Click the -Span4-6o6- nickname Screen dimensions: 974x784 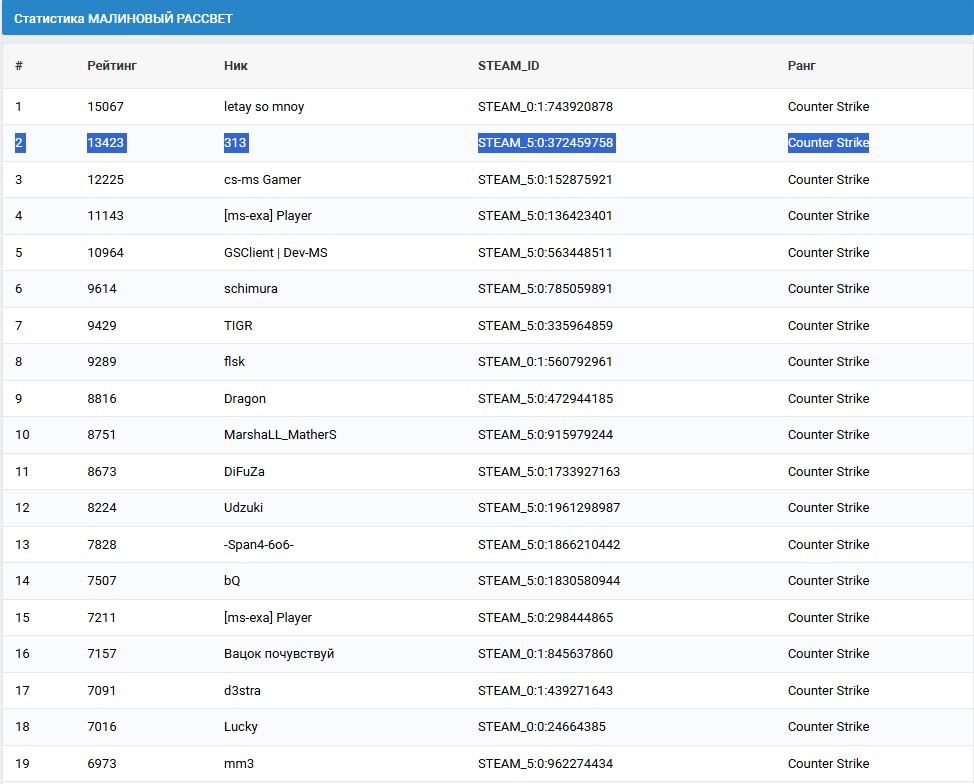coord(259,545)
